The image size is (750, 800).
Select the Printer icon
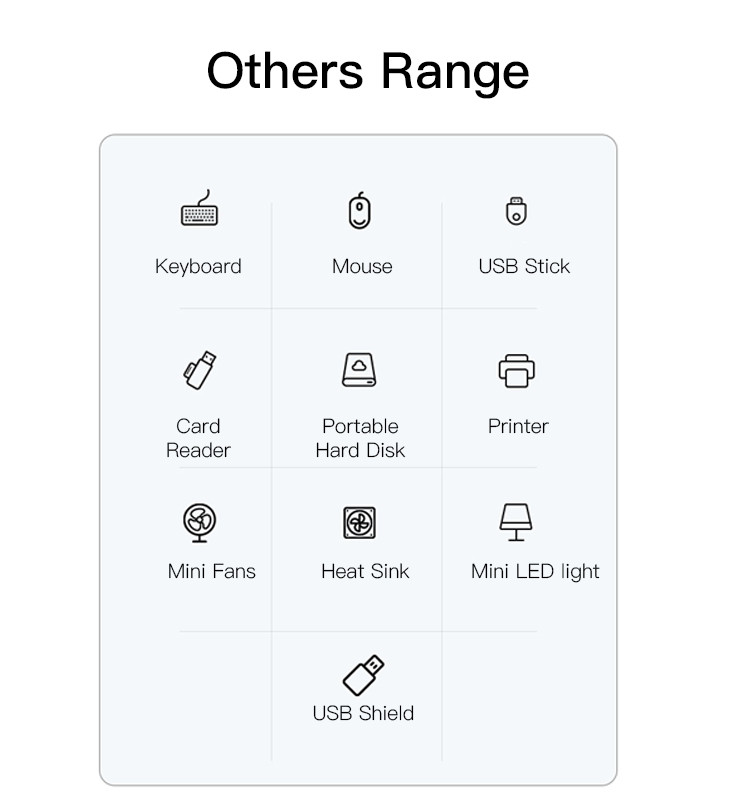point(517,370)
